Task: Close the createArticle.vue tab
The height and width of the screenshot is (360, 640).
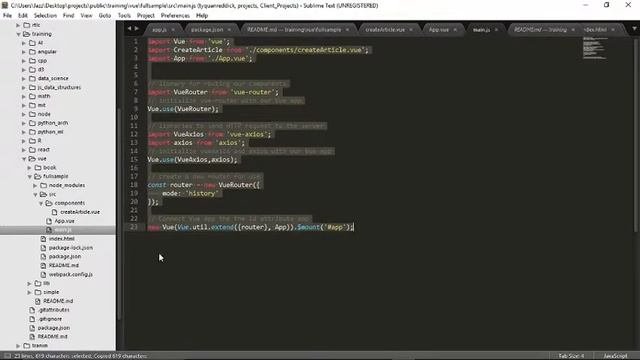Action: point(411,30)
